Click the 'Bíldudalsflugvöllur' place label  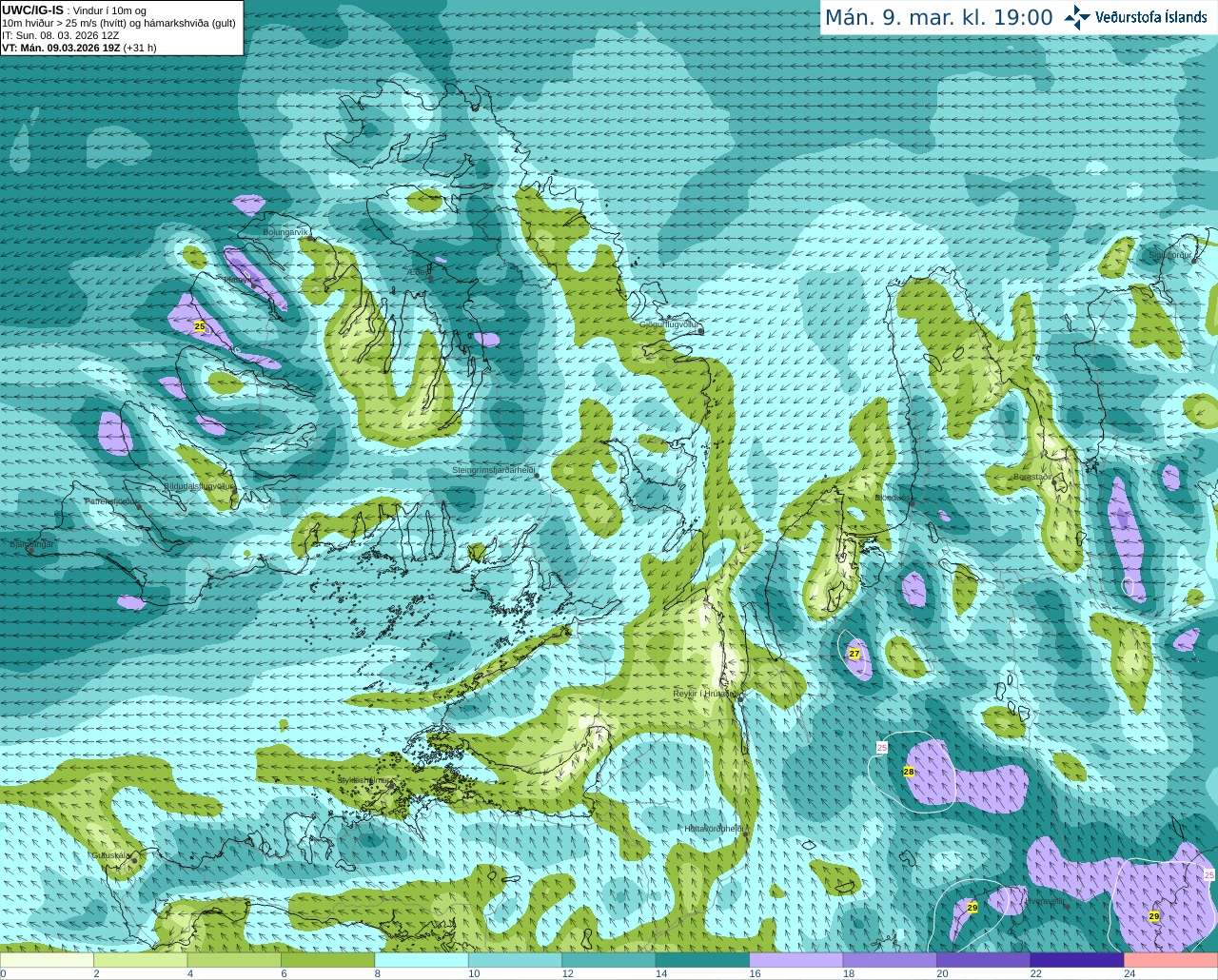[198, 485]
